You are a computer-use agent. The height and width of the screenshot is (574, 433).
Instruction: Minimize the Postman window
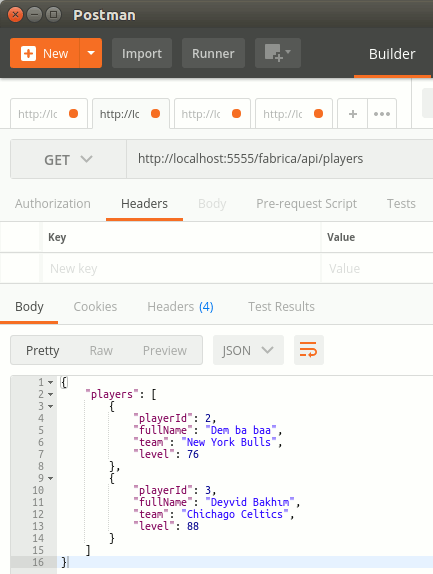click(x=34, y=15)
